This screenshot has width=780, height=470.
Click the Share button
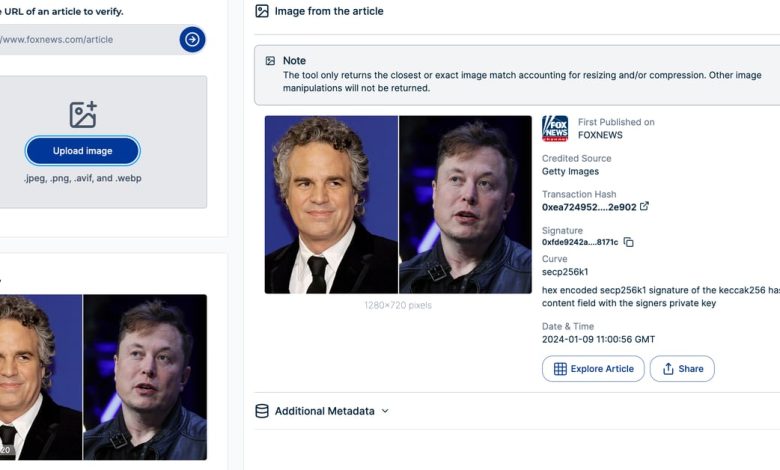click(682, 369)
